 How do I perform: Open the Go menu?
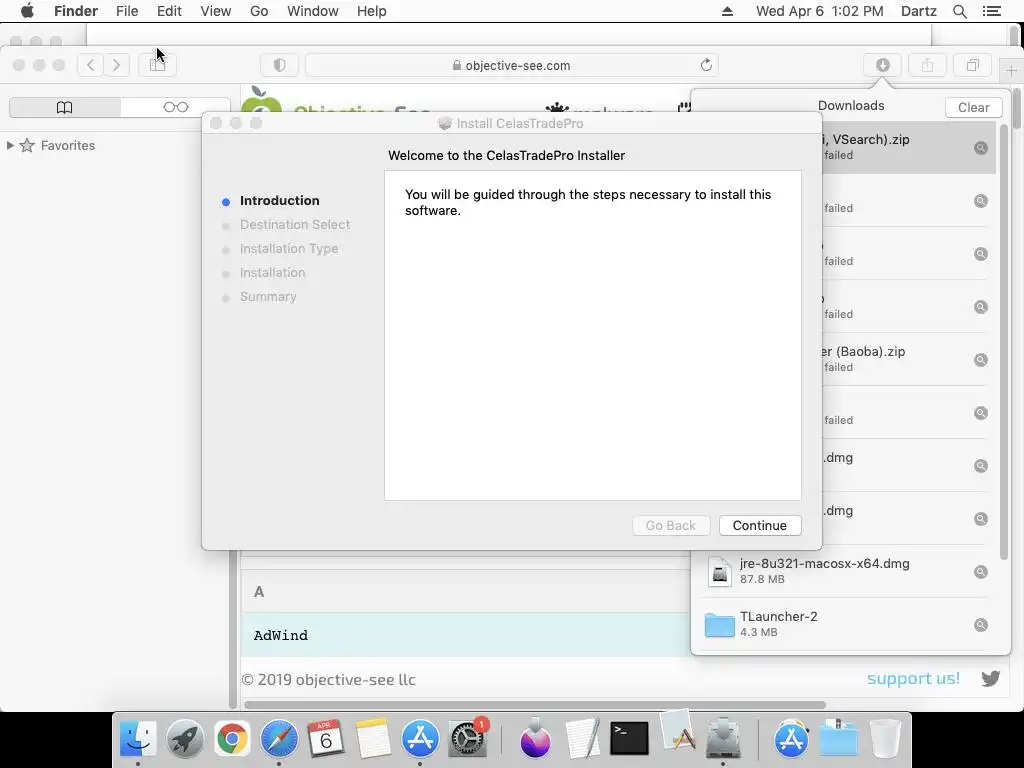[x=259, y=11]
